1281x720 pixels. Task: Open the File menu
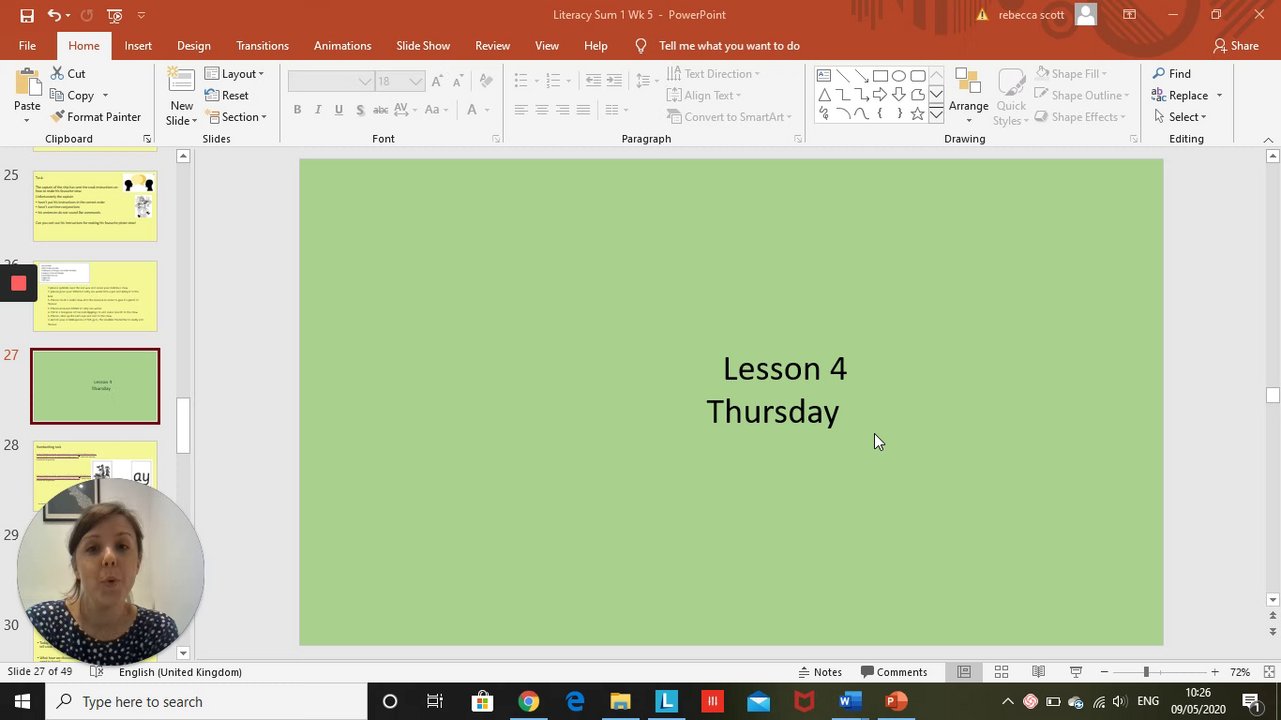(27, 46)
